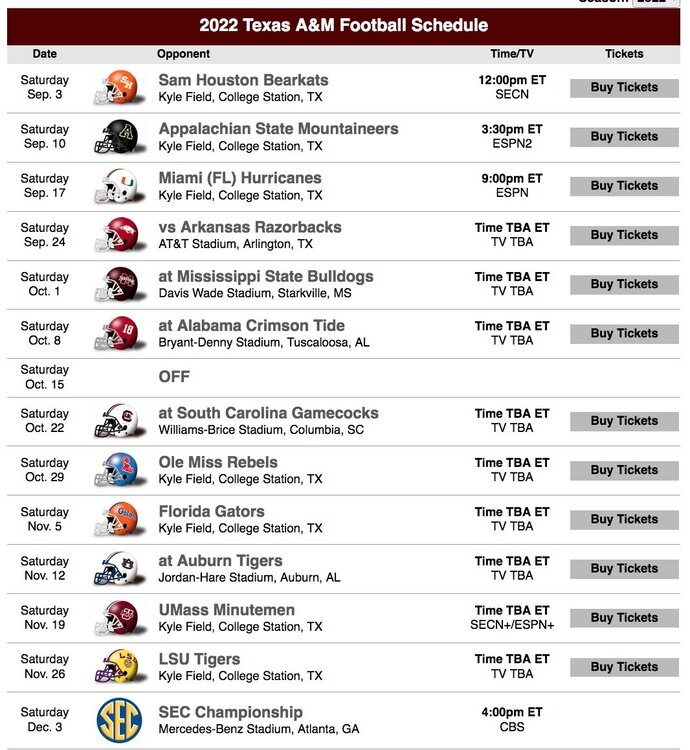Click the Miami Hurricanes helmet icon
Screen dimensions: 690x750
coord(116,186)
